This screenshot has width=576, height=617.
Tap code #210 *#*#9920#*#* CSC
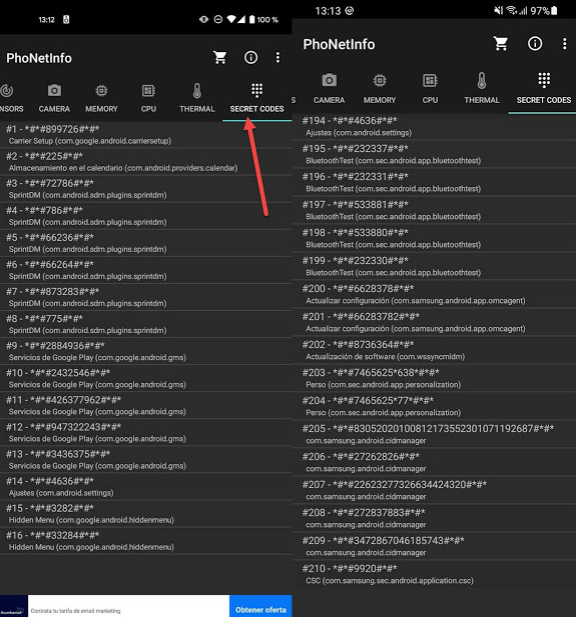434,574
